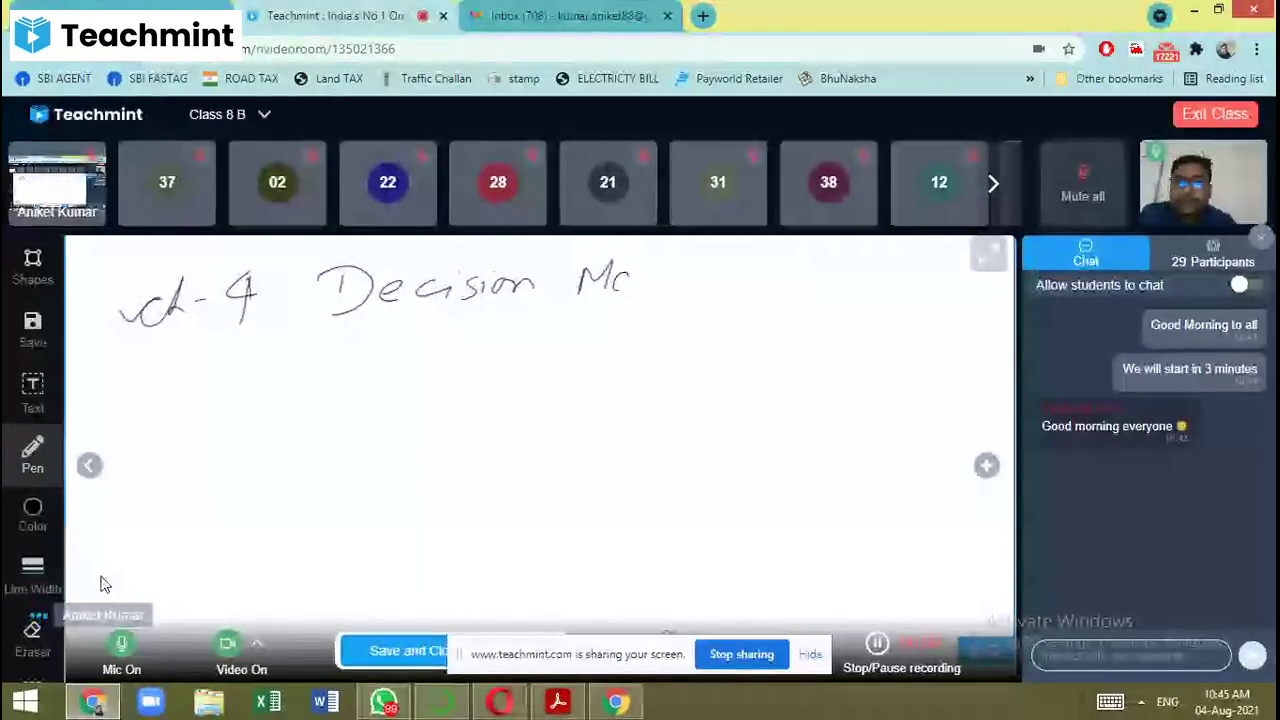Add a new whiteboard page
This screenshot has width=1280, height=720.
[x=986, y=465]
